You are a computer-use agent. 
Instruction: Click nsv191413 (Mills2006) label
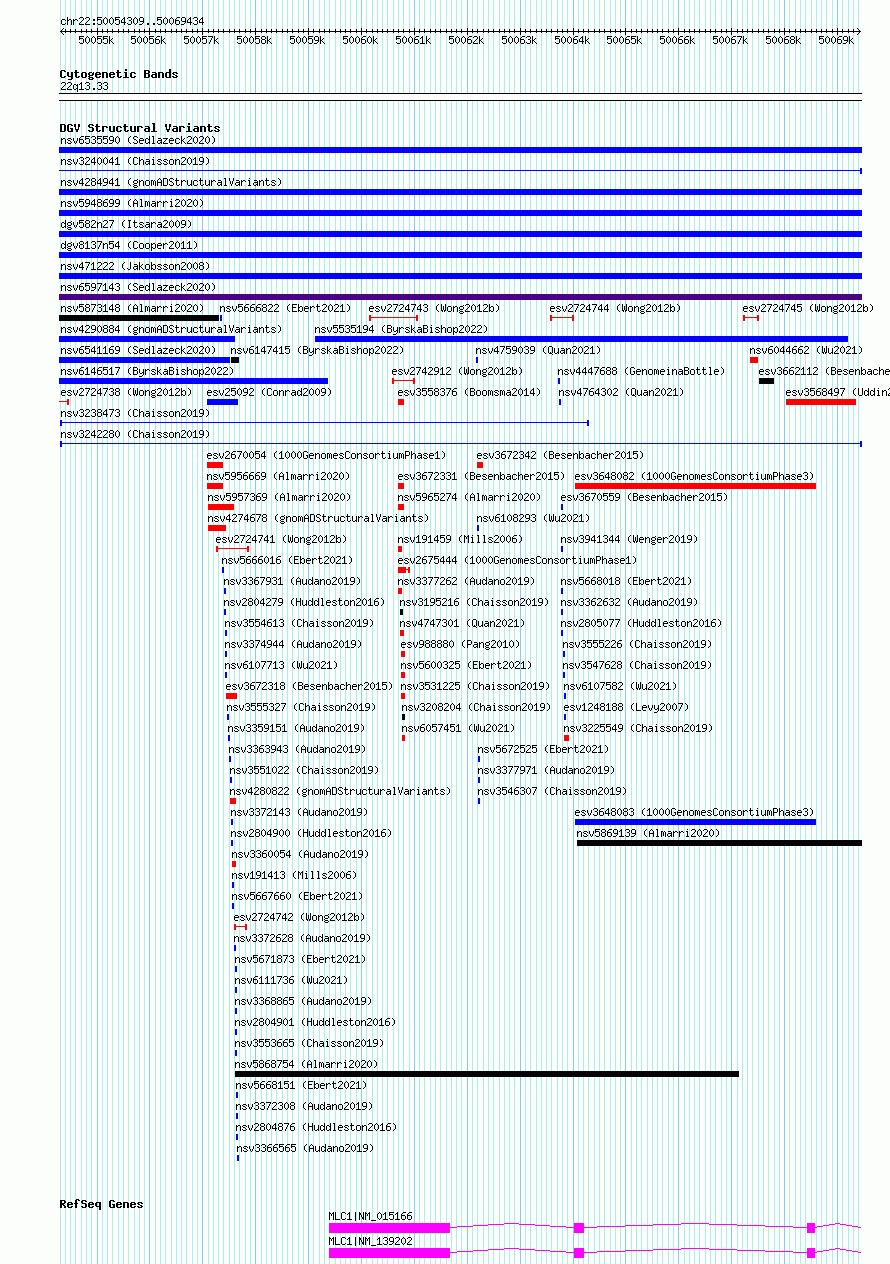[296, 876]
